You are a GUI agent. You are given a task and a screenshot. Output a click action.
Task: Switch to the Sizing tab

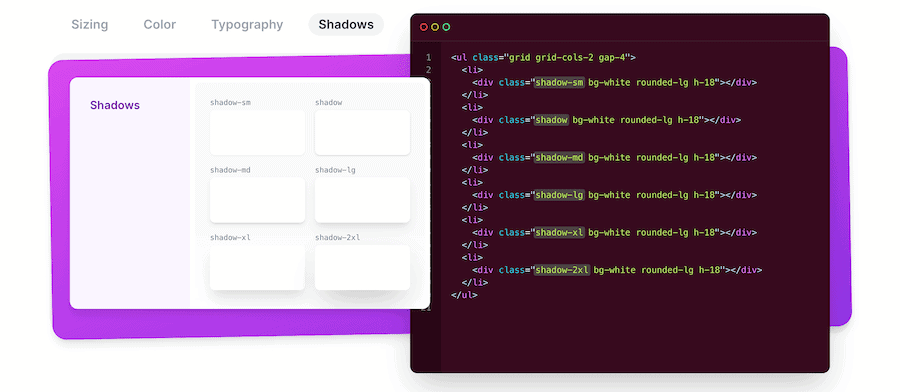pyautogui.click(x=90, y=25)
